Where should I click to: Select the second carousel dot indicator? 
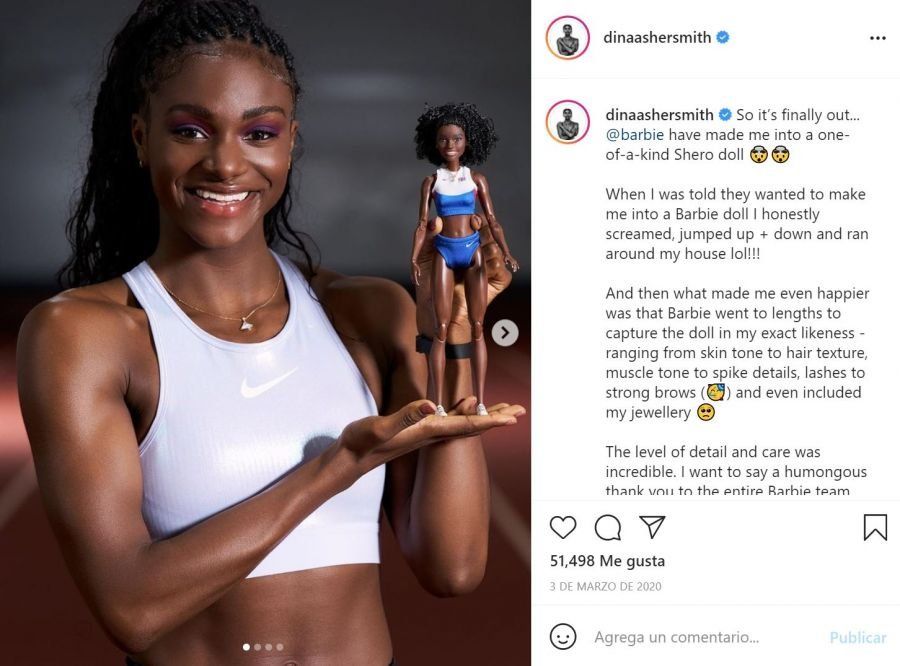(x=258, y=647)
